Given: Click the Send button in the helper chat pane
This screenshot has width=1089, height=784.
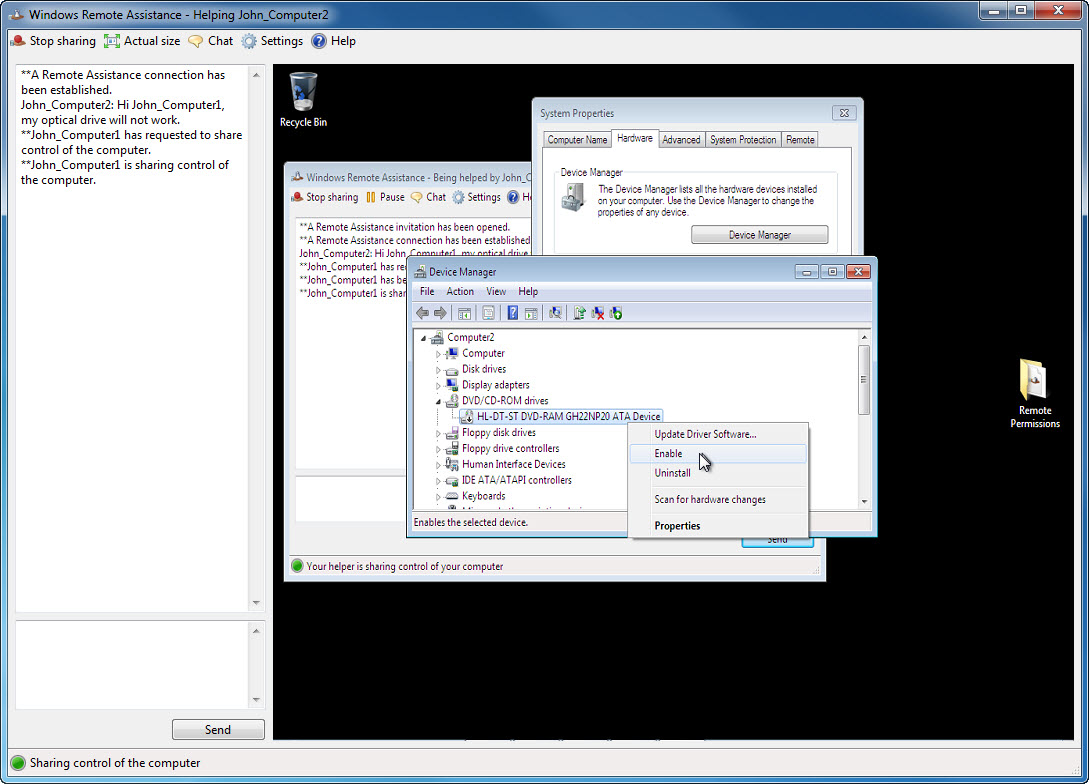Looking at the screenshot, I should [x=218, y=729].
